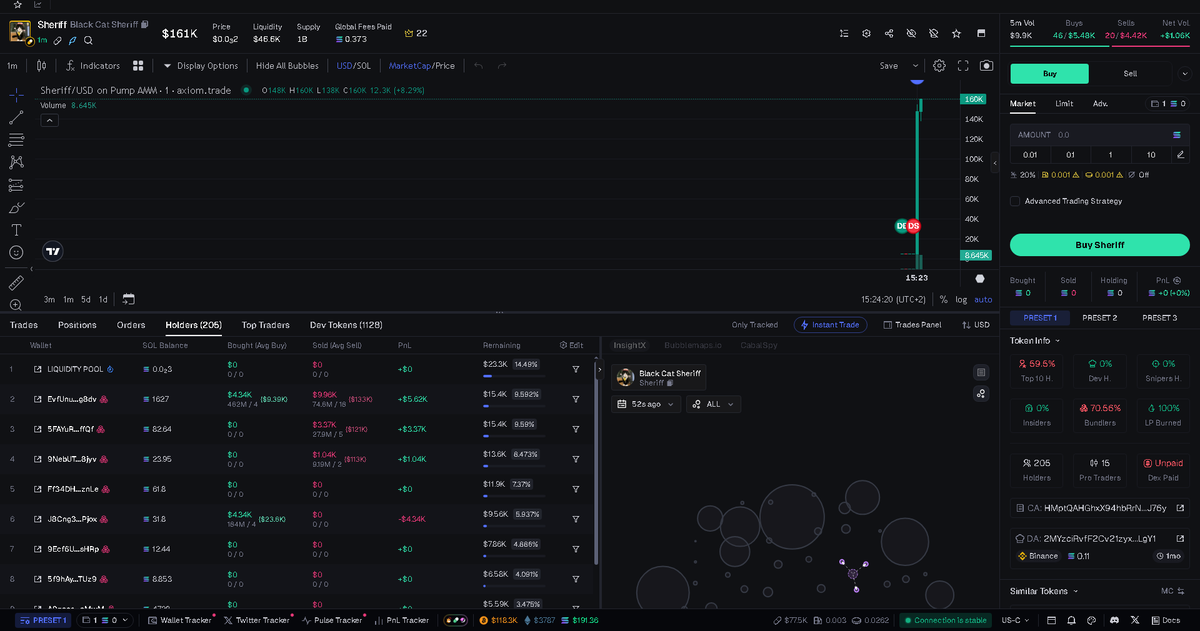Open the text annotation tool
The image size is (1200, 631).
[16, 230]
